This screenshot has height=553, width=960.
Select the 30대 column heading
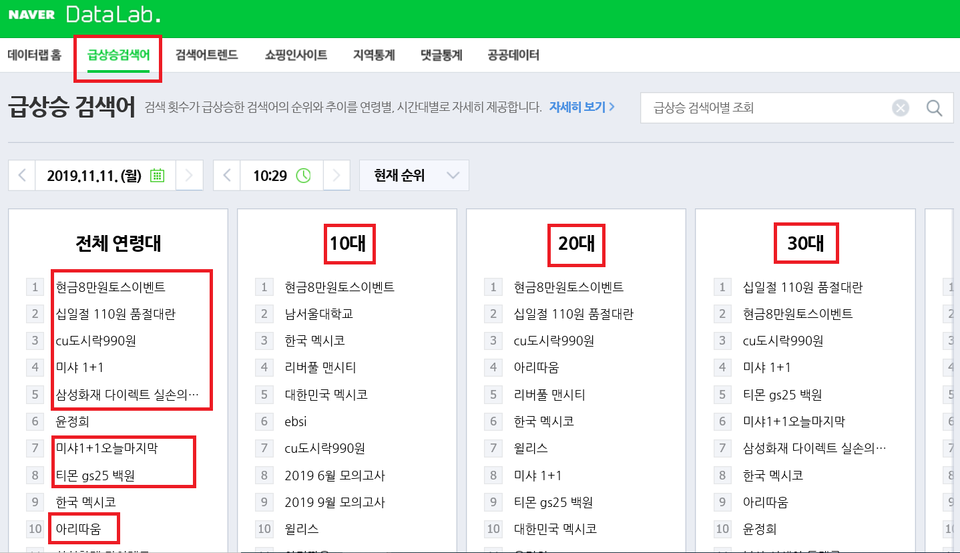point(805,244)
